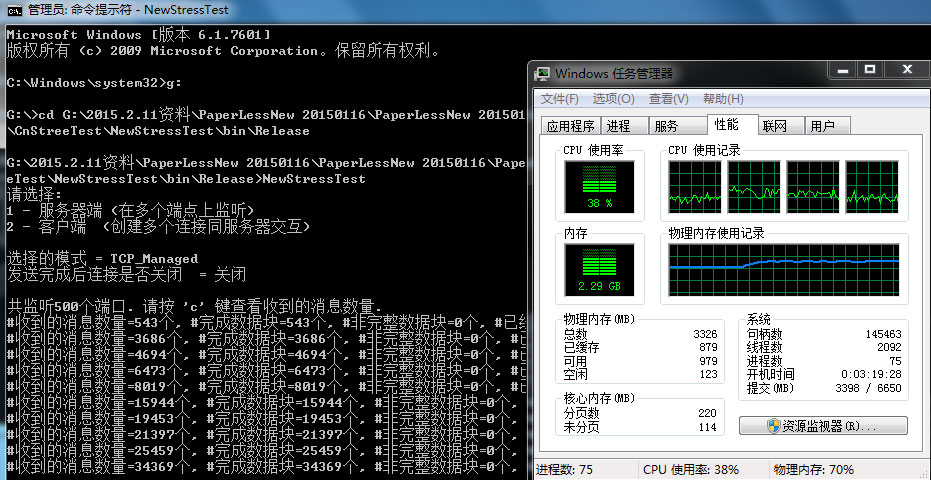This screenshot has width=931, height=480.
Task: Click the threads count 2092
Action: (x=889, y=348)
